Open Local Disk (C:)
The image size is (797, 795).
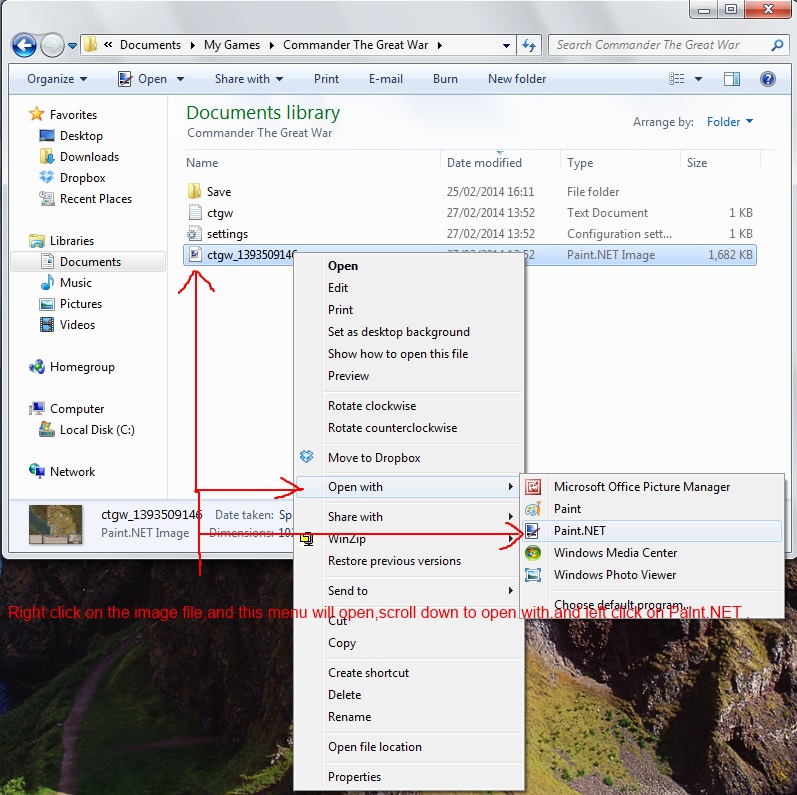[x=97, y=430]
